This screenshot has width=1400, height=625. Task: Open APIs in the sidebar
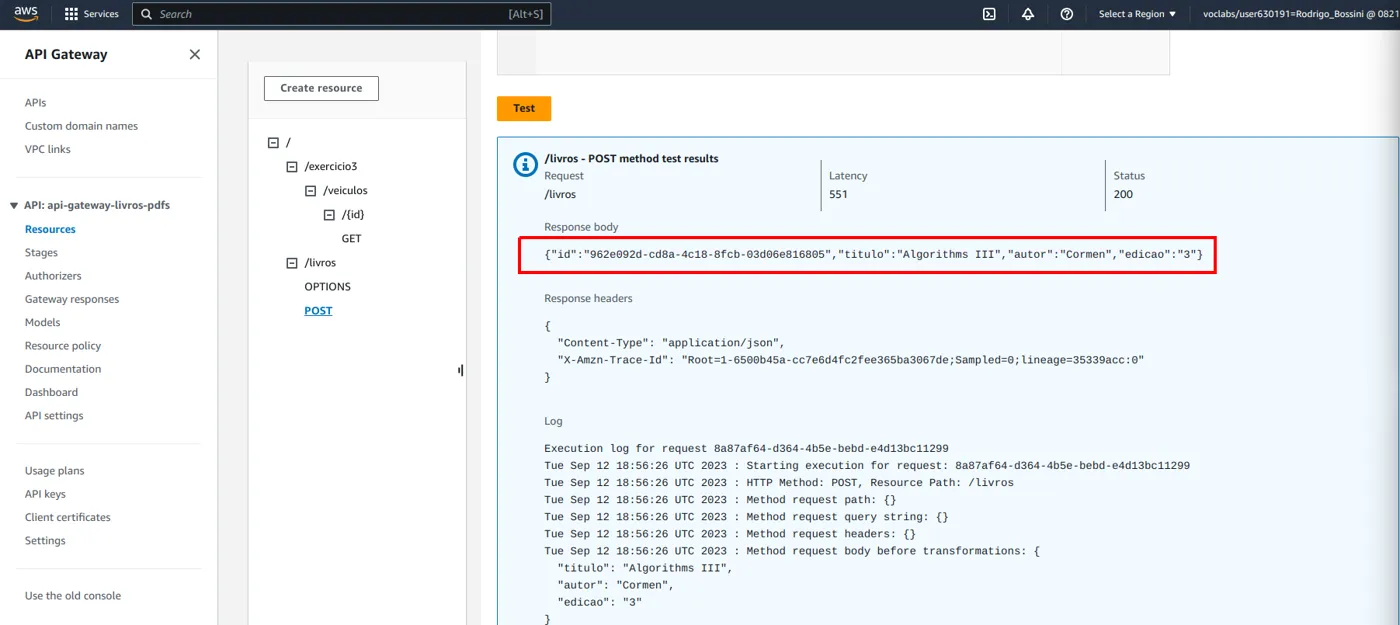pos(35,103)
